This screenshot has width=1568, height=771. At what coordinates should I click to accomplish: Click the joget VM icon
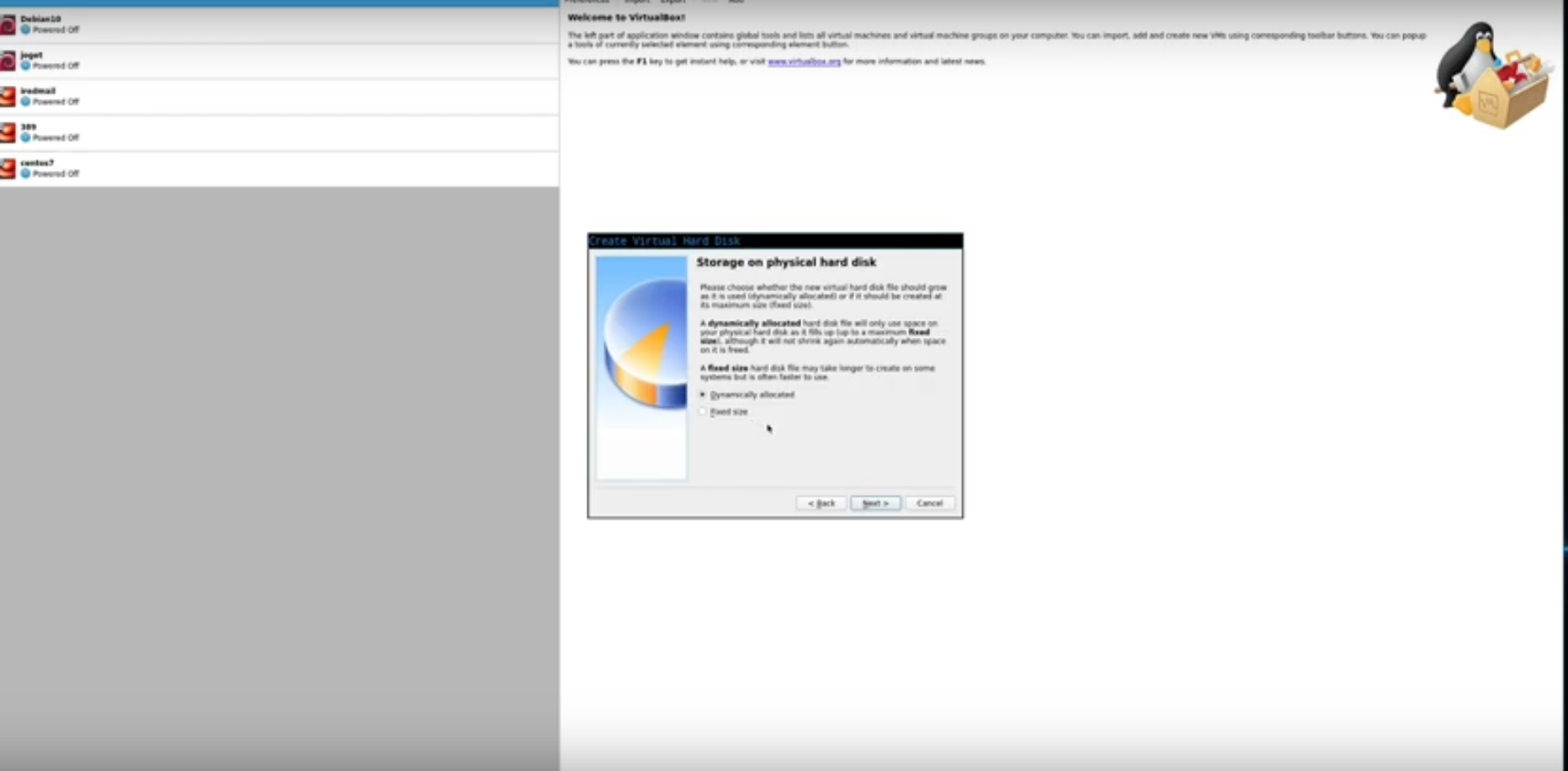(8, 61)
